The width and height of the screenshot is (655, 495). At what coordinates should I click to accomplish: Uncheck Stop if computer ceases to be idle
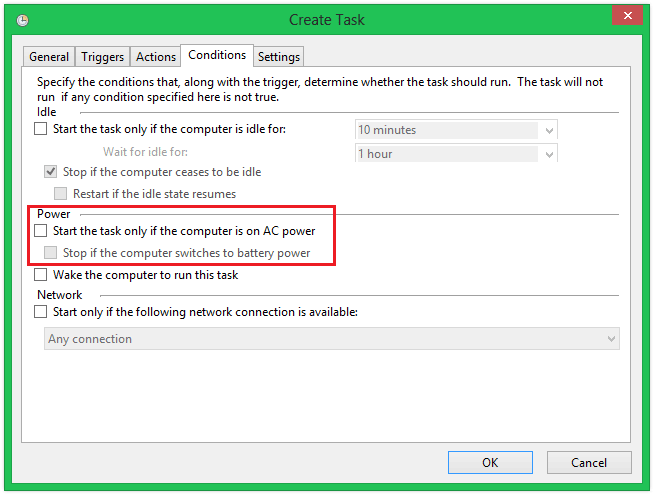coord(51,172)
